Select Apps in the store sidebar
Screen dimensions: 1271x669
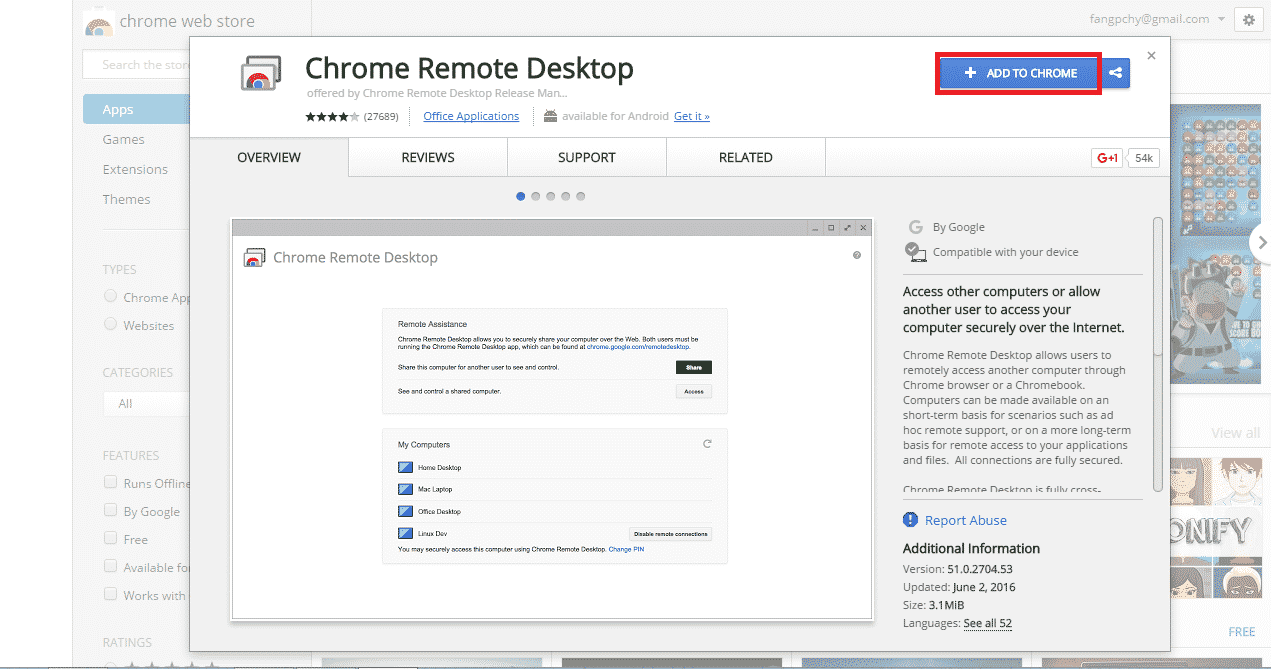coord(136,110)
